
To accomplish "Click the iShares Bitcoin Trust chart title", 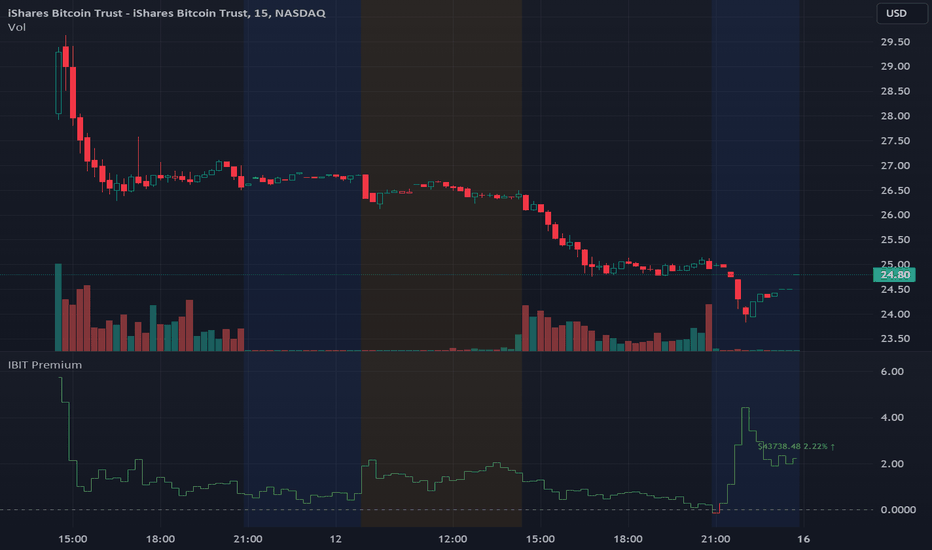I will [x=166, y=13].
